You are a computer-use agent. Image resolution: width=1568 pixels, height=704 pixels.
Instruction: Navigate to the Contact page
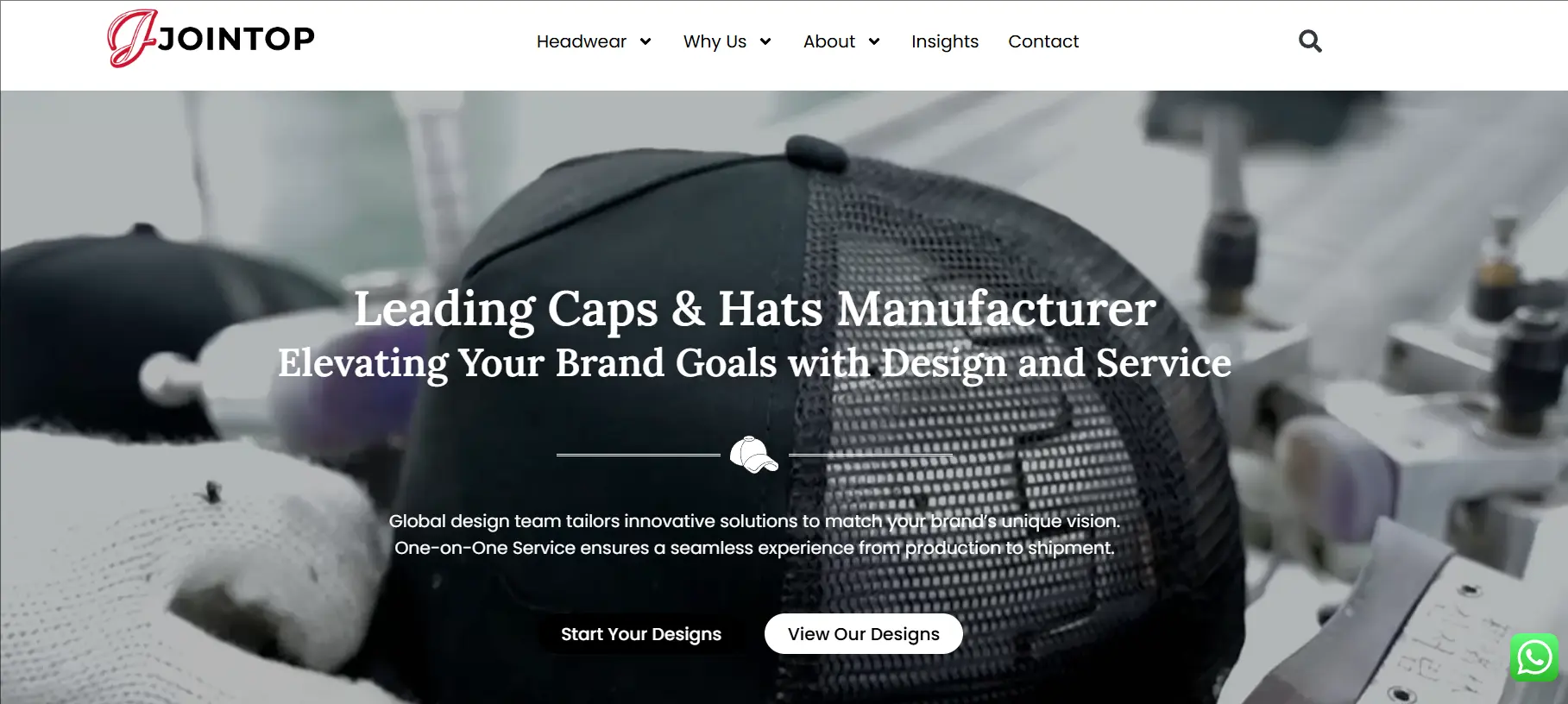pyautogui.click(x=1043, y=41)
